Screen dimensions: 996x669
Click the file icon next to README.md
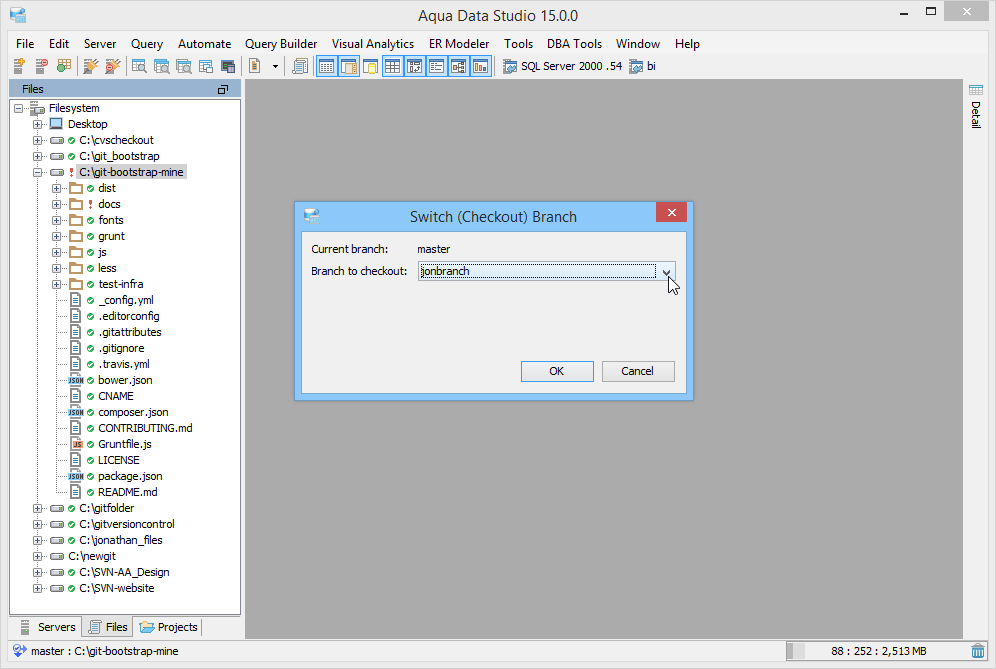tap(76, 492)
